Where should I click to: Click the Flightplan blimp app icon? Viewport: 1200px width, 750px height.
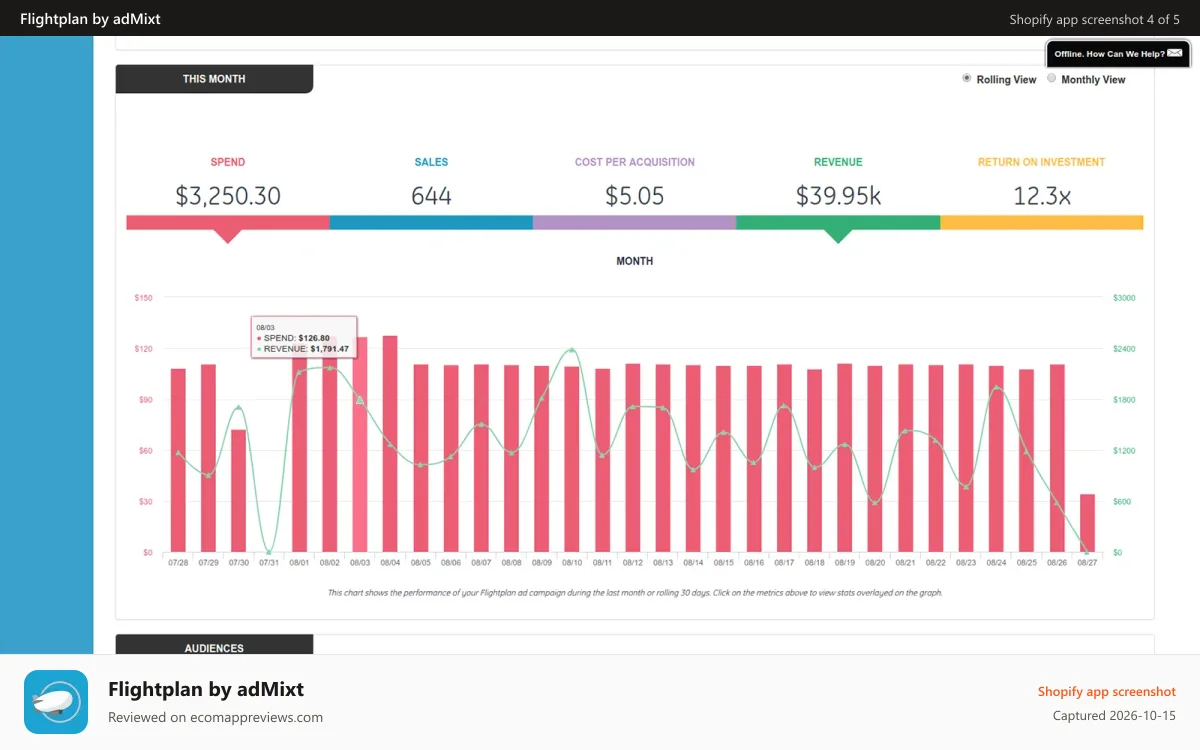[x=56, y=702]
